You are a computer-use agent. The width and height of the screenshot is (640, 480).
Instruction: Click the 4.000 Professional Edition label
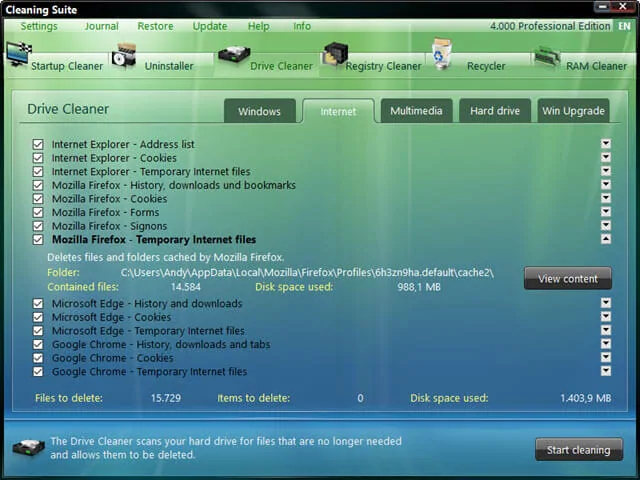click(x=550, y=26)
